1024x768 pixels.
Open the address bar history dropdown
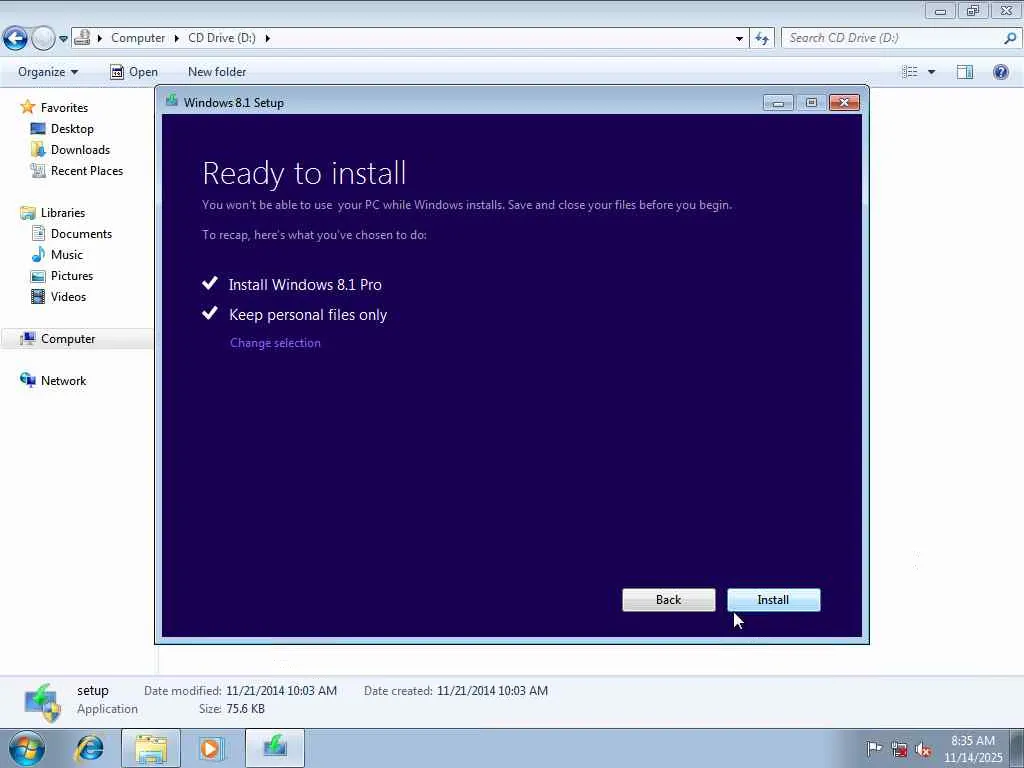click(x=739, y=39)
